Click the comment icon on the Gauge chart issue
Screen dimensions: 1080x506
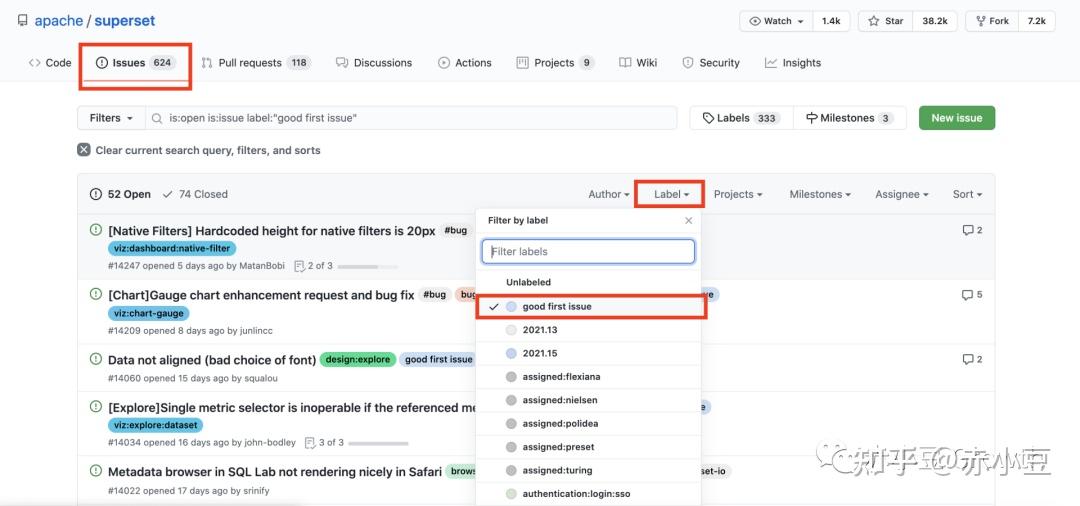(x=967, y=295)
